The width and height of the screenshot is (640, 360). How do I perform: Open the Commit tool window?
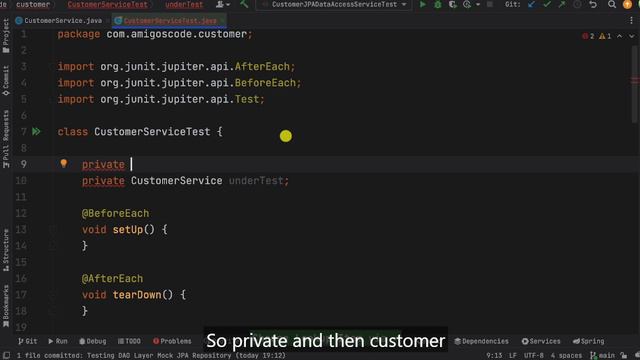6,80
